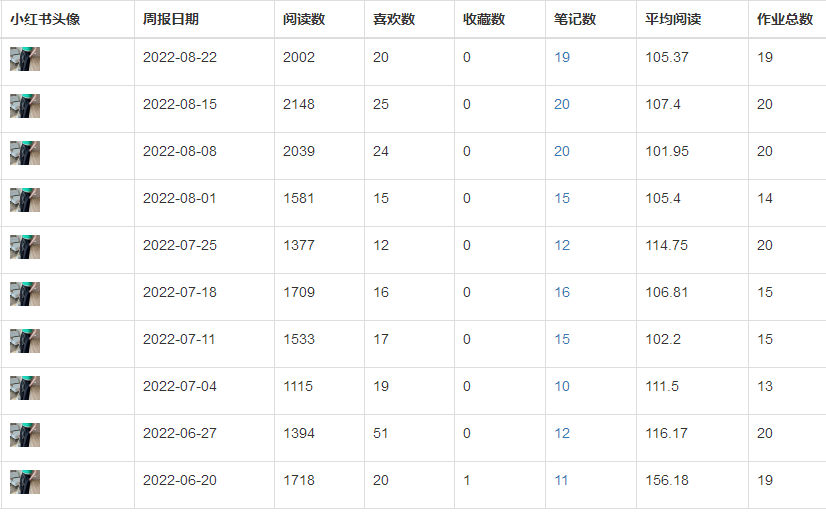Open the notes link 10 for 2022-07-04
Screen dimensions: 826x527
562,386
